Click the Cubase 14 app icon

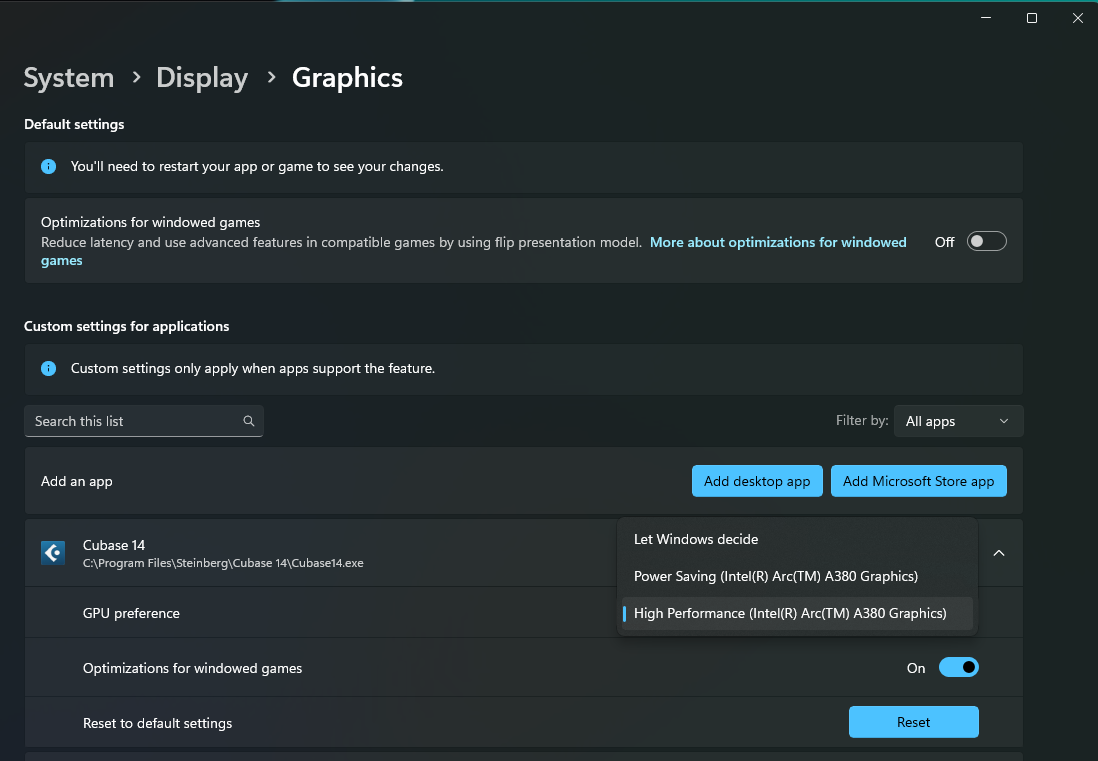[53, 553]
